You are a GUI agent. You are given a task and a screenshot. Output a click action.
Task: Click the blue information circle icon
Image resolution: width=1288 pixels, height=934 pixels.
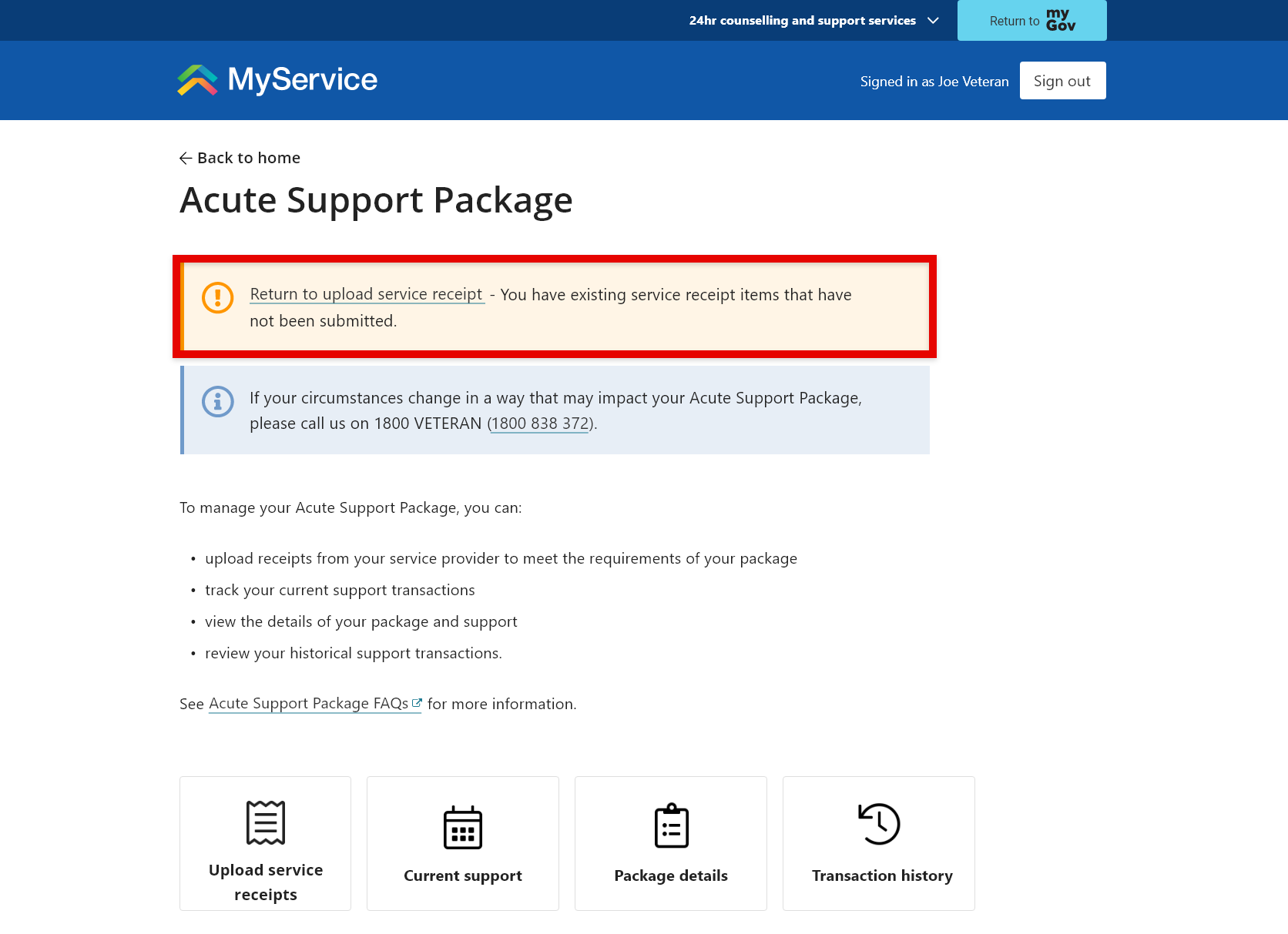click(218, 401)
